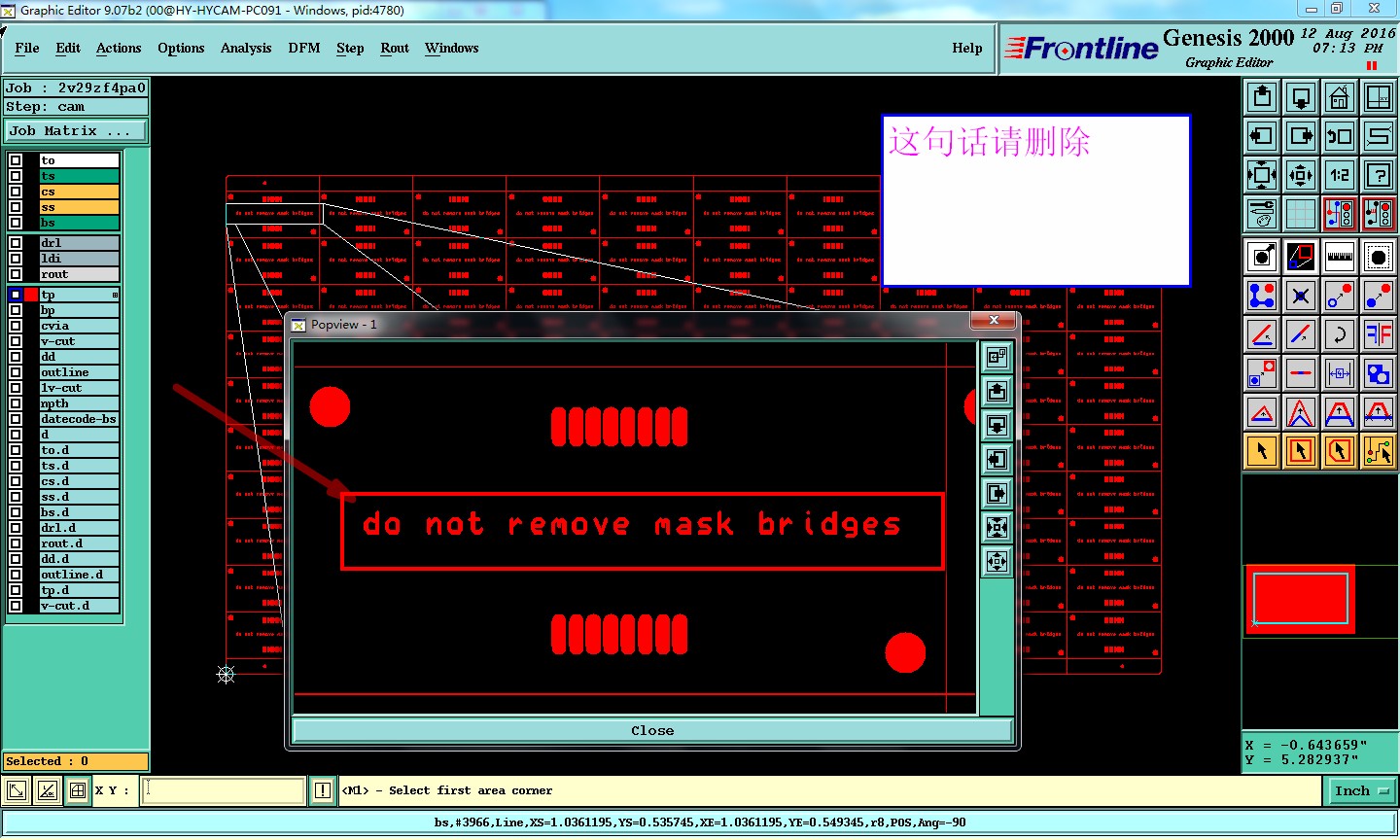The height and width of the screenshot is (840, 1400).
Task: Click the snap-to-grid icon at bottom left
Action: [78, 790]
